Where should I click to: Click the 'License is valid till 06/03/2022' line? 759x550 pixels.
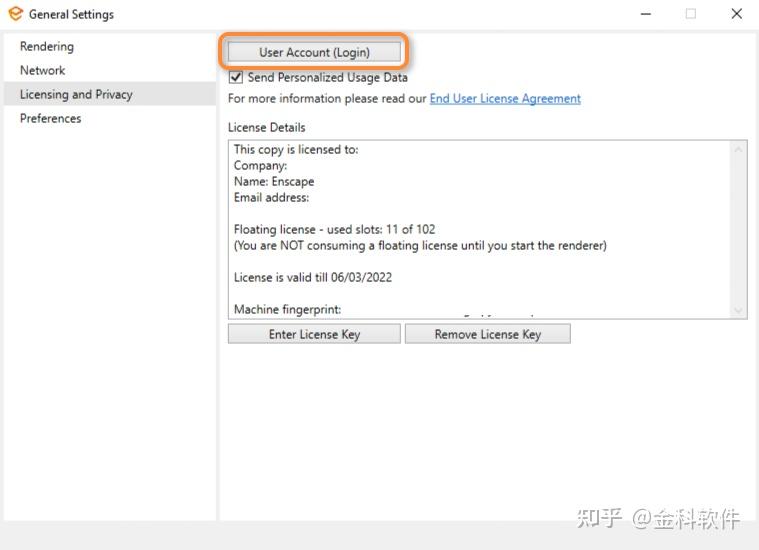pyautogui.click(x=313, y=277)
